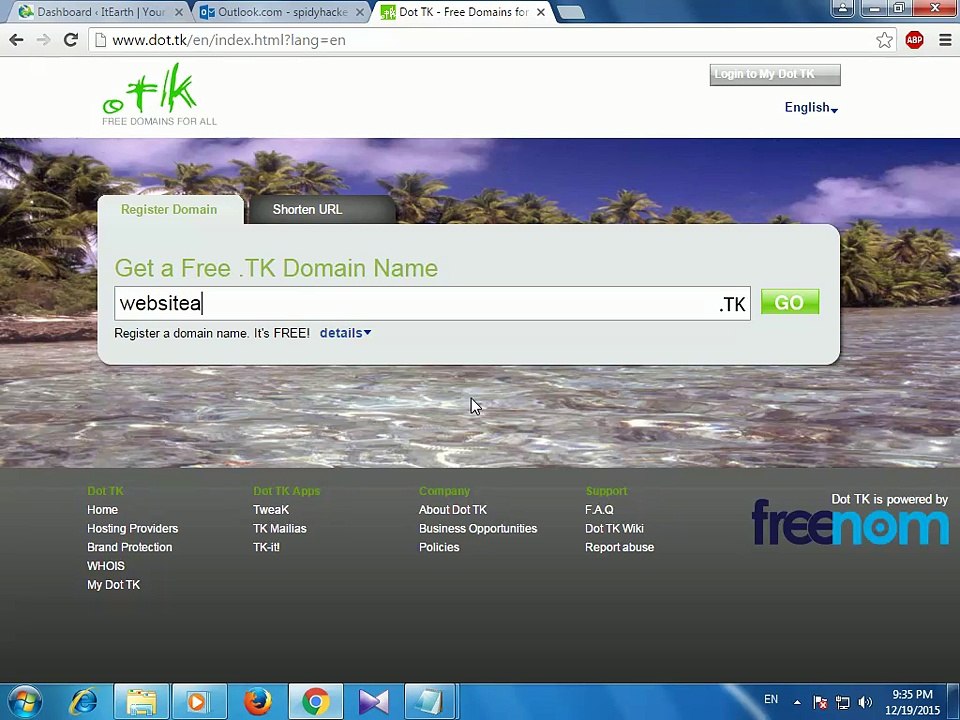This screenshot has height=720, width=960.
Task: Open the F.A.Q support link
Action: click(x=599, y=510)
